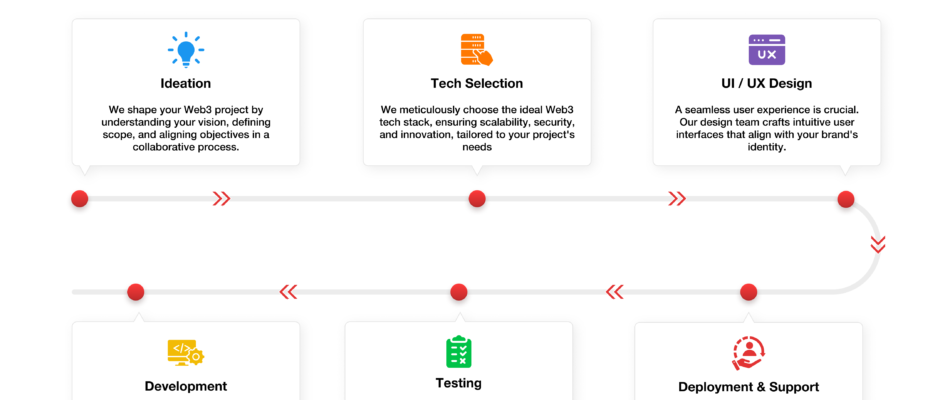Click the yellow code monitor Development icon
Viewport: 940px width, 400px height.
(x=186, y=353)
